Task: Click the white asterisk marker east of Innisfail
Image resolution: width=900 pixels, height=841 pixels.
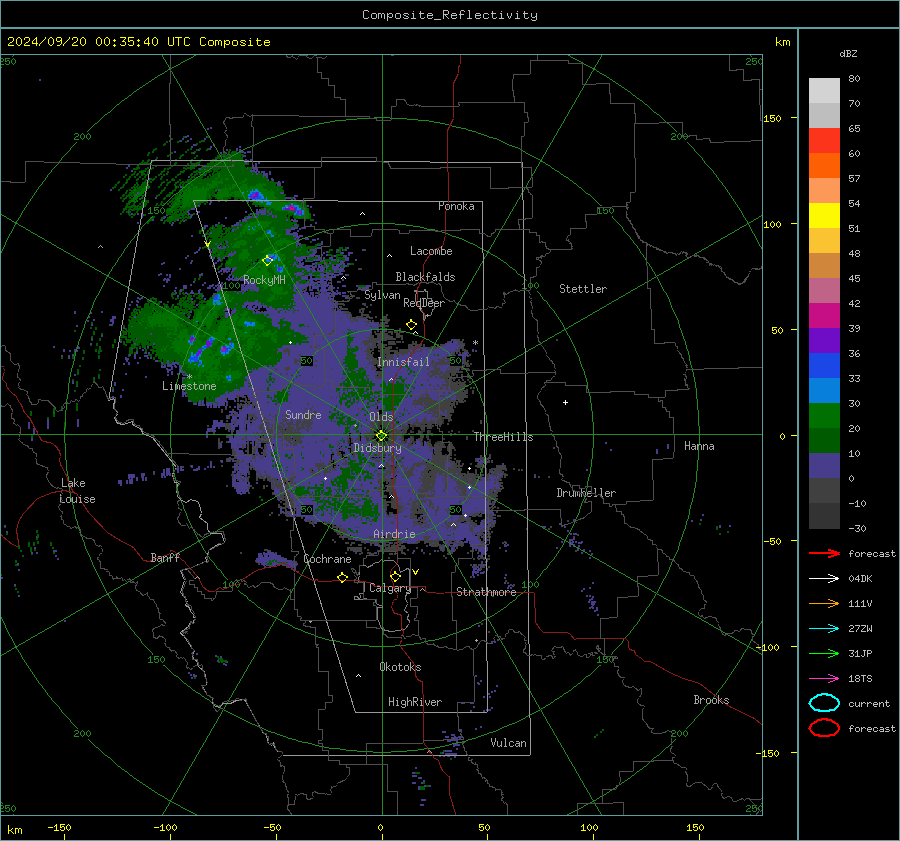Action: [x=475, y=343]
